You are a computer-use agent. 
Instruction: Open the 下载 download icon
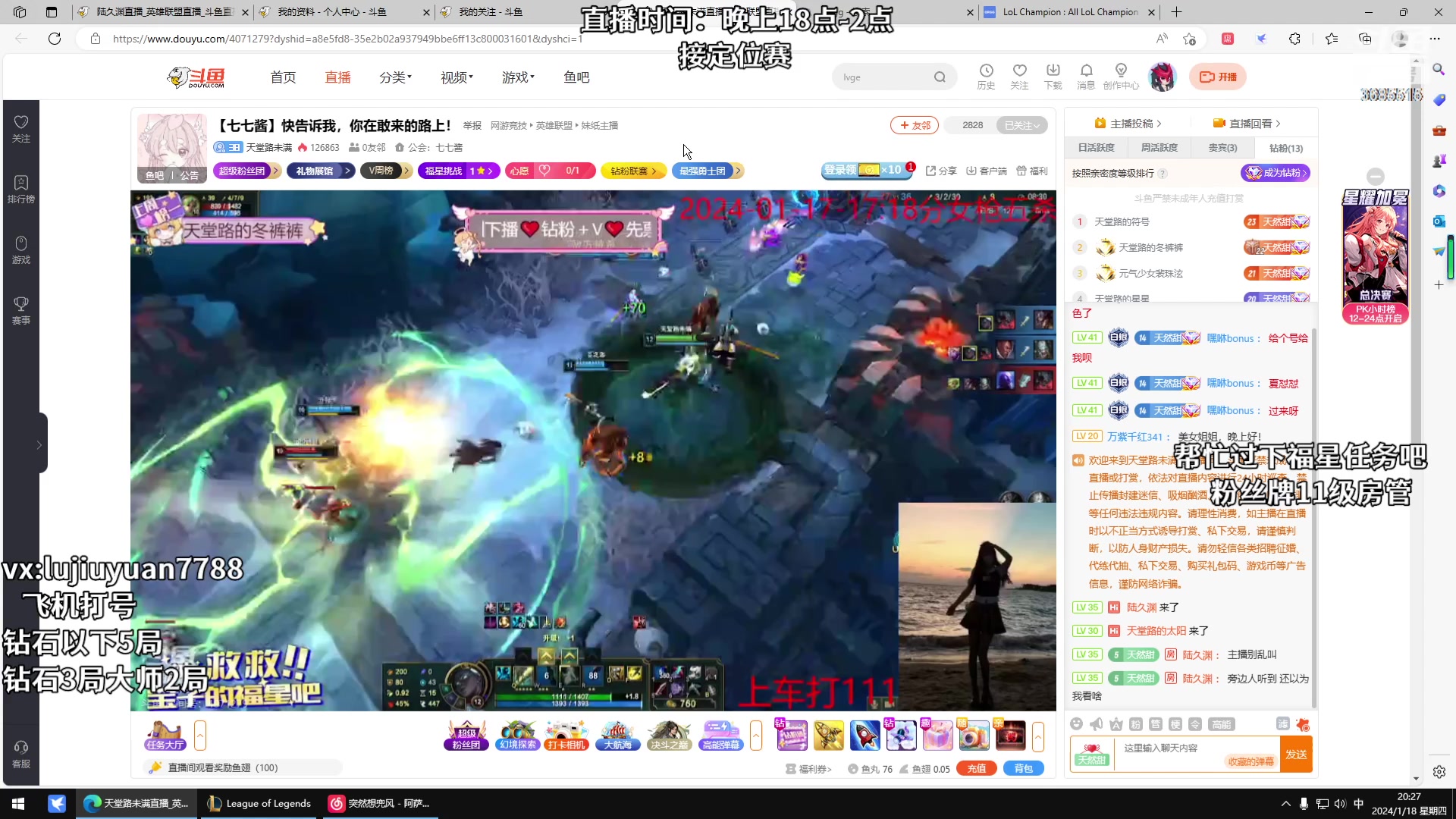1053,77
